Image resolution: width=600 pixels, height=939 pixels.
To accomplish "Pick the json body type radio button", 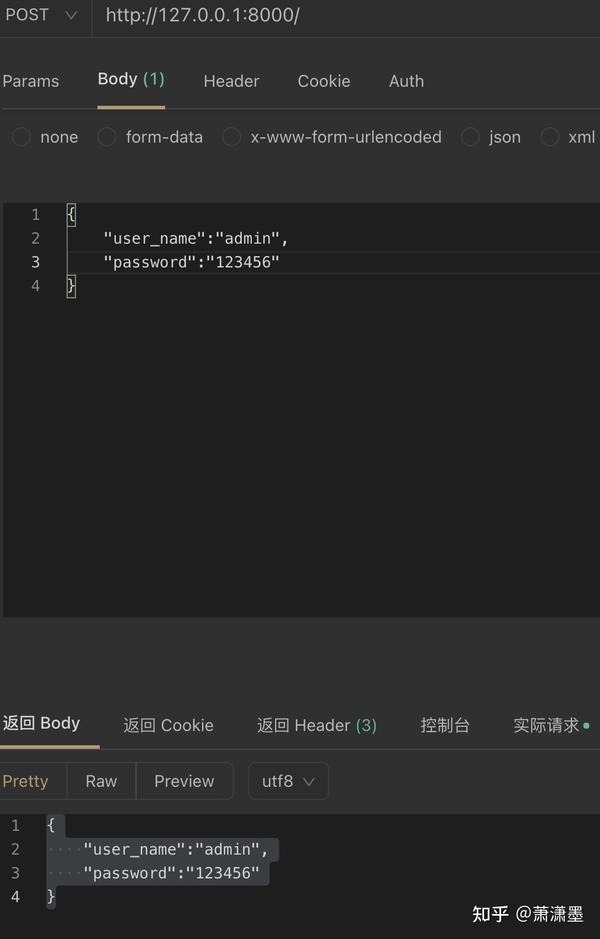I will coord(470,137).
